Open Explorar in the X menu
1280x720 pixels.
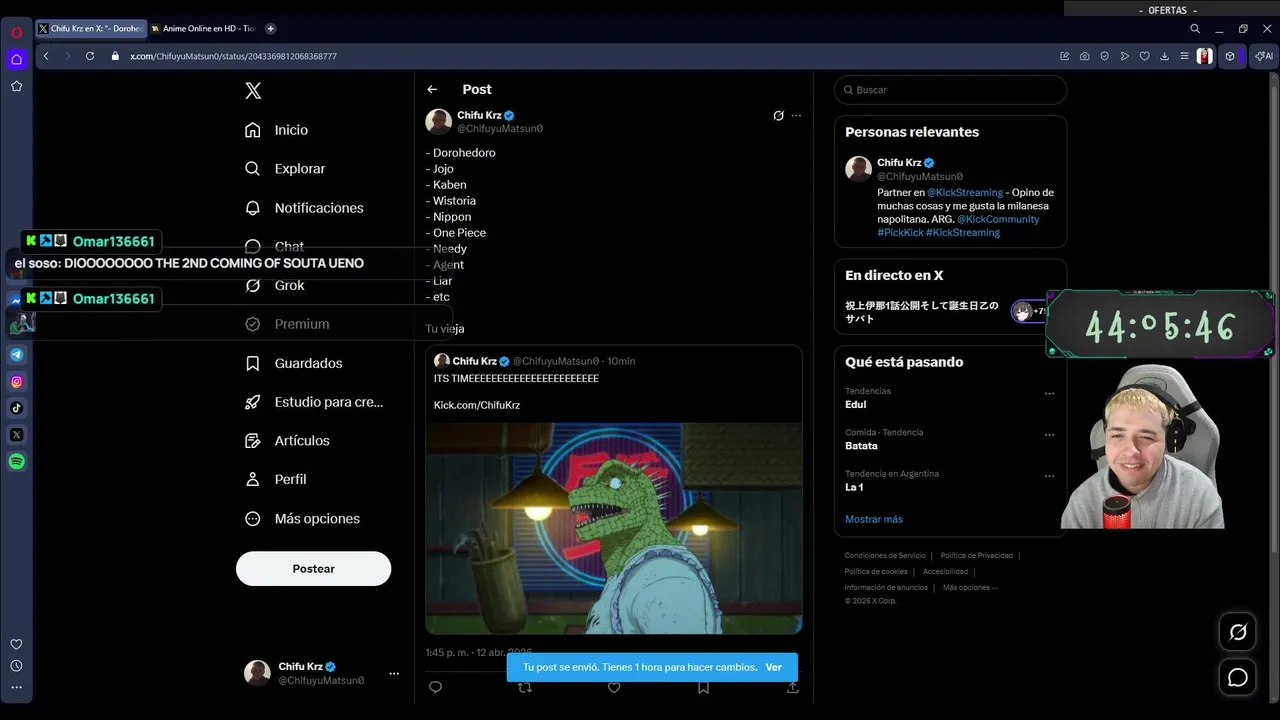point(286,169)
